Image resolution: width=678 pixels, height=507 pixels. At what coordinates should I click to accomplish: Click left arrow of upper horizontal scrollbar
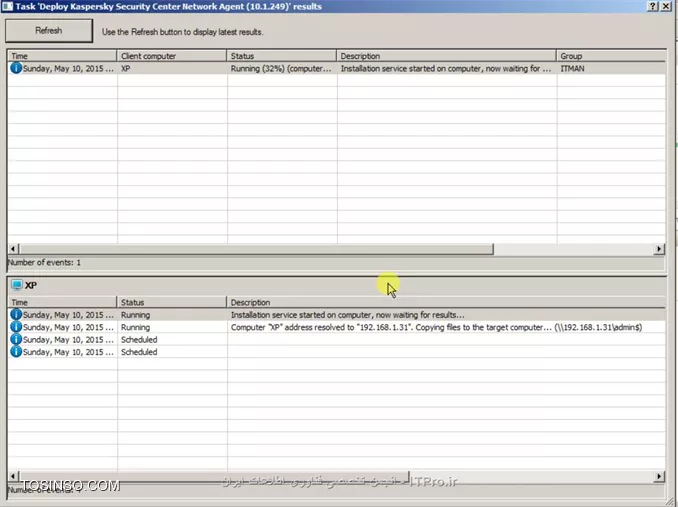click(13, 249)
